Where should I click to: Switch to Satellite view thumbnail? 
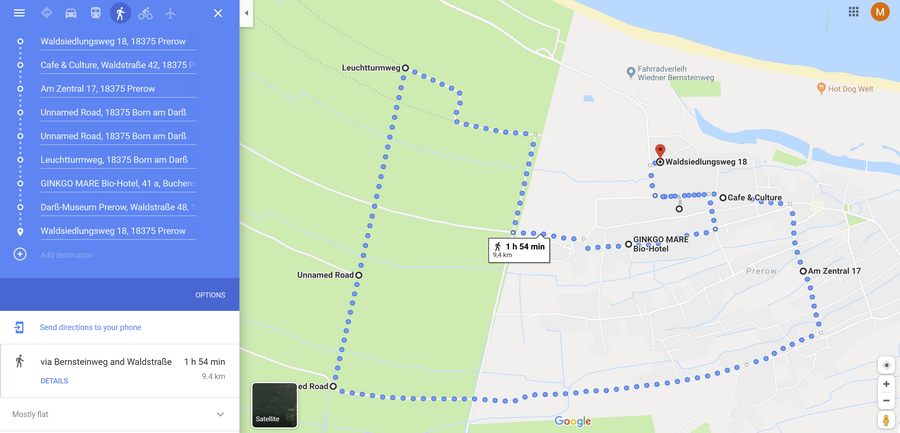pyautogui.click(x=274, y=405)
